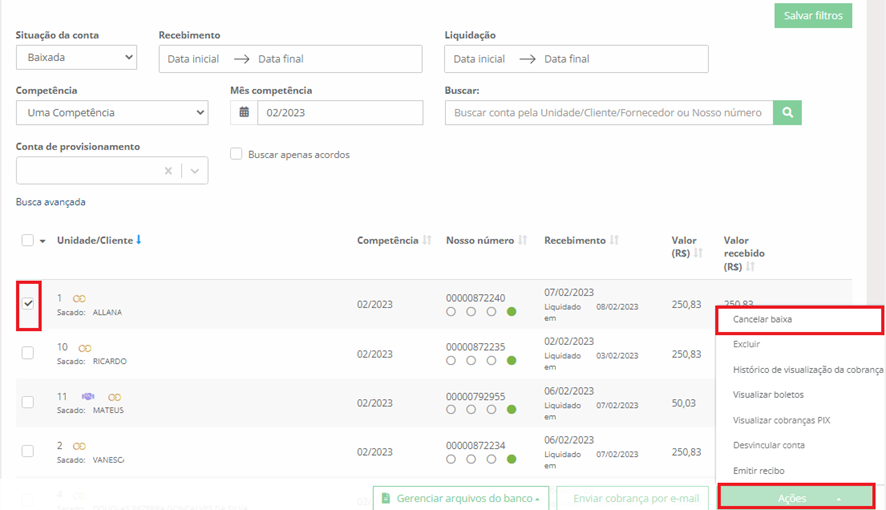Image resolution: width=886 pixels, height=510 pixels.
Task: Choose Excluir from the actions menu
Action: click(746, 344)
